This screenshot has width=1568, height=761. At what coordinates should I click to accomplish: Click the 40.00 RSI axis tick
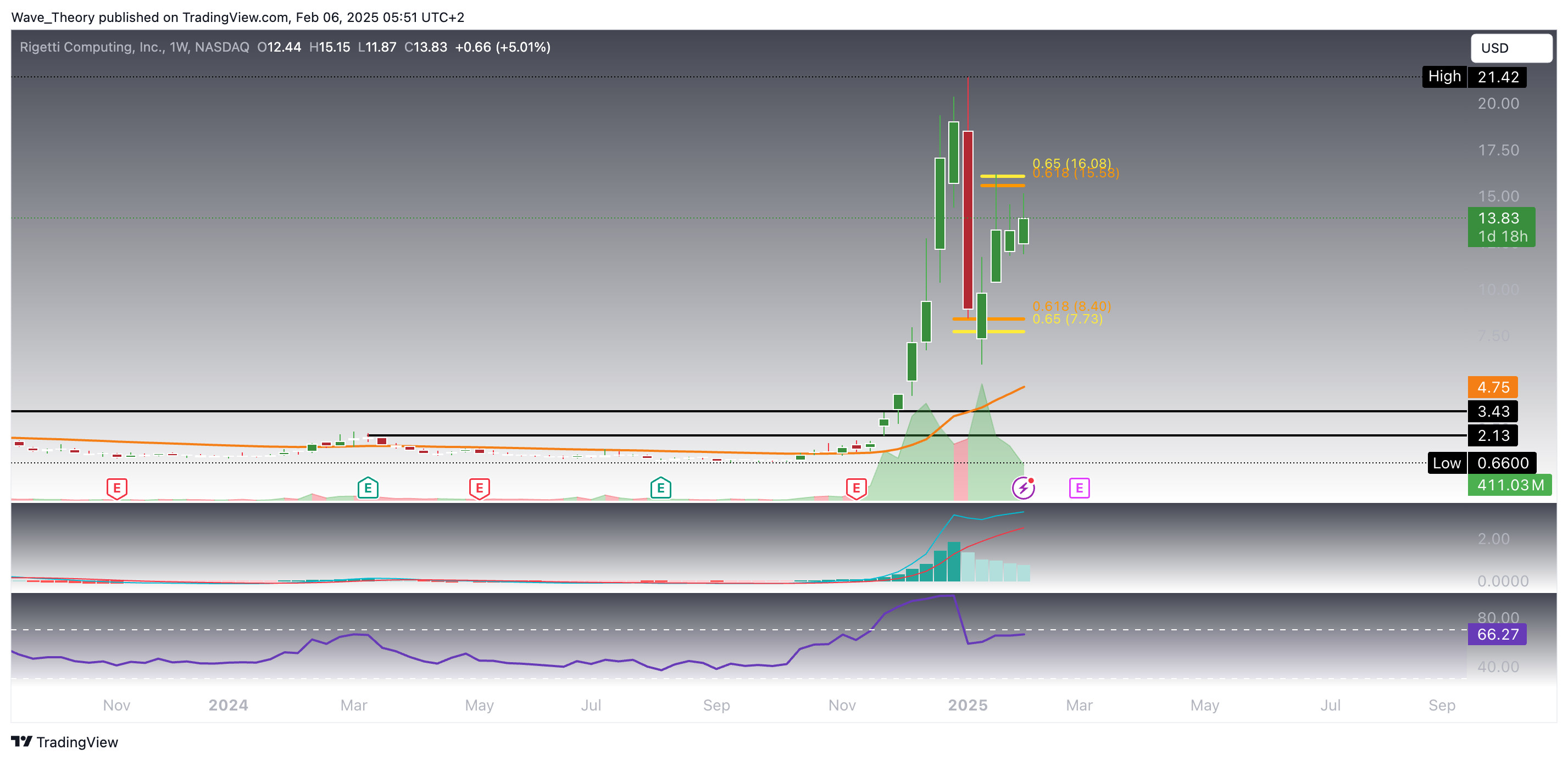pos(1498,667)
